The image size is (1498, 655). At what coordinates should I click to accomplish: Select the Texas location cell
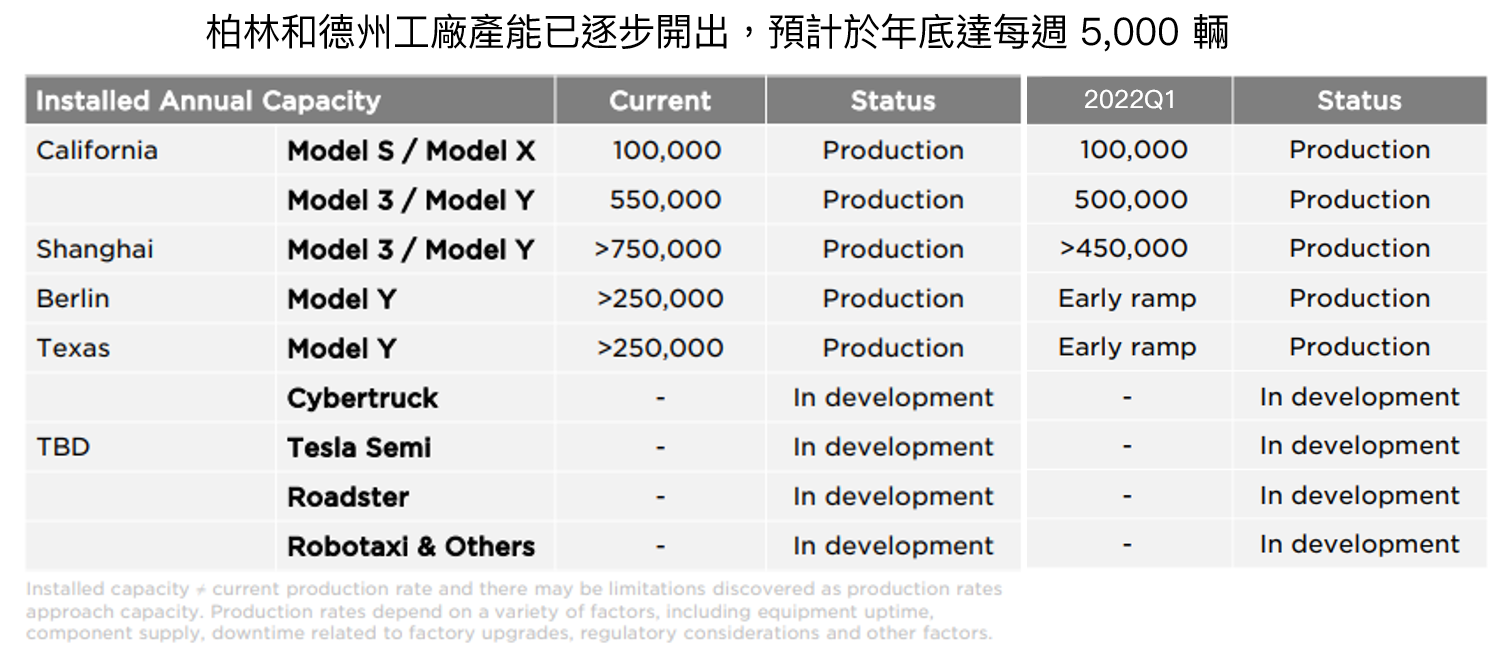pos(73,348)
